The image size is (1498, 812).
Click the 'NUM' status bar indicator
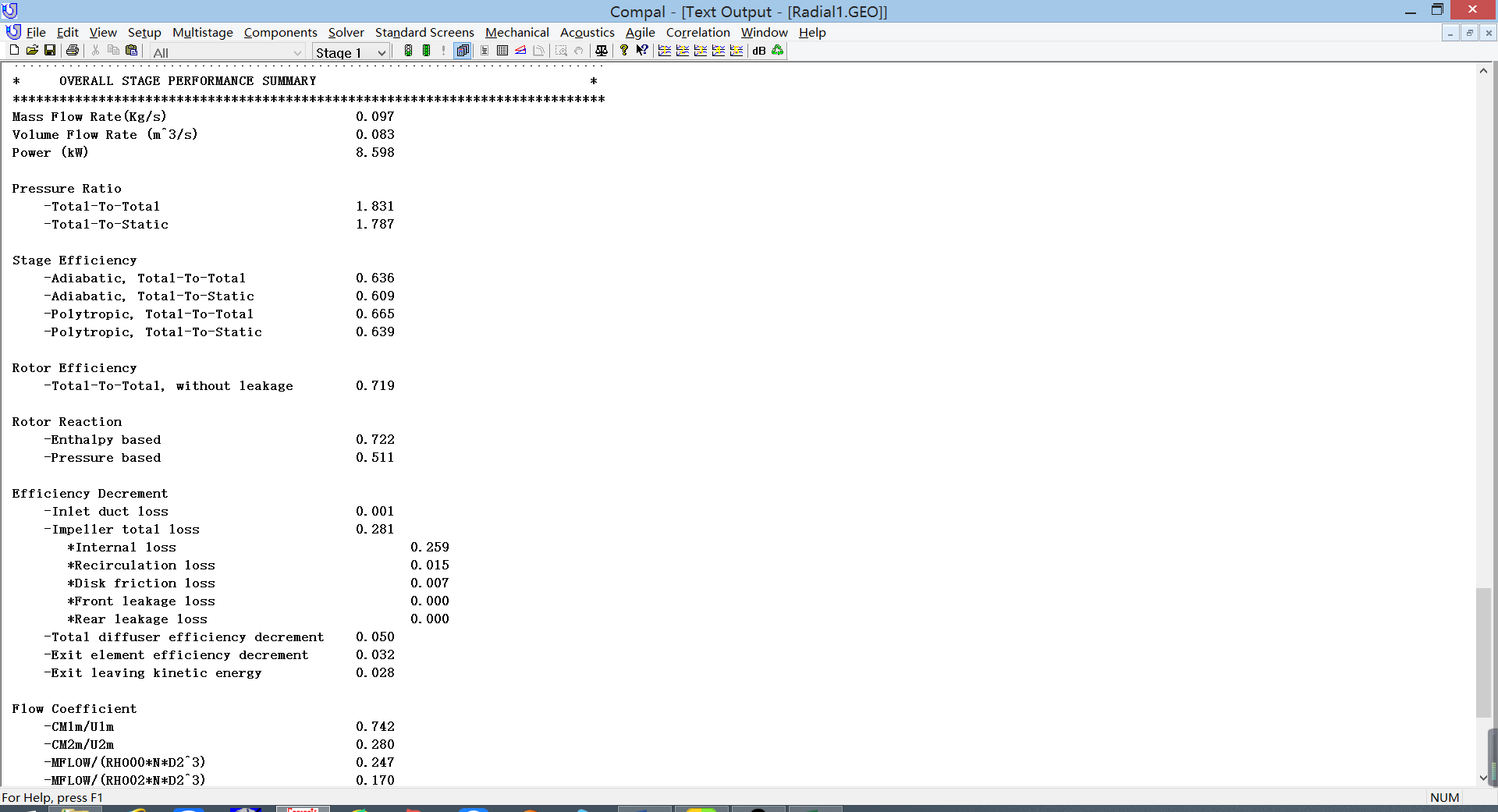[x=1445, y=797]
